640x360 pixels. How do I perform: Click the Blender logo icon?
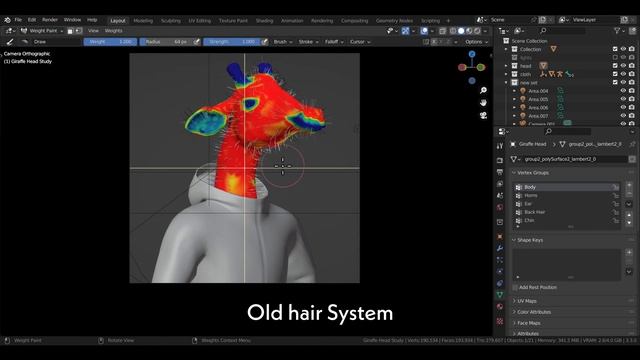pyautogui.click(x=7, y=20)
